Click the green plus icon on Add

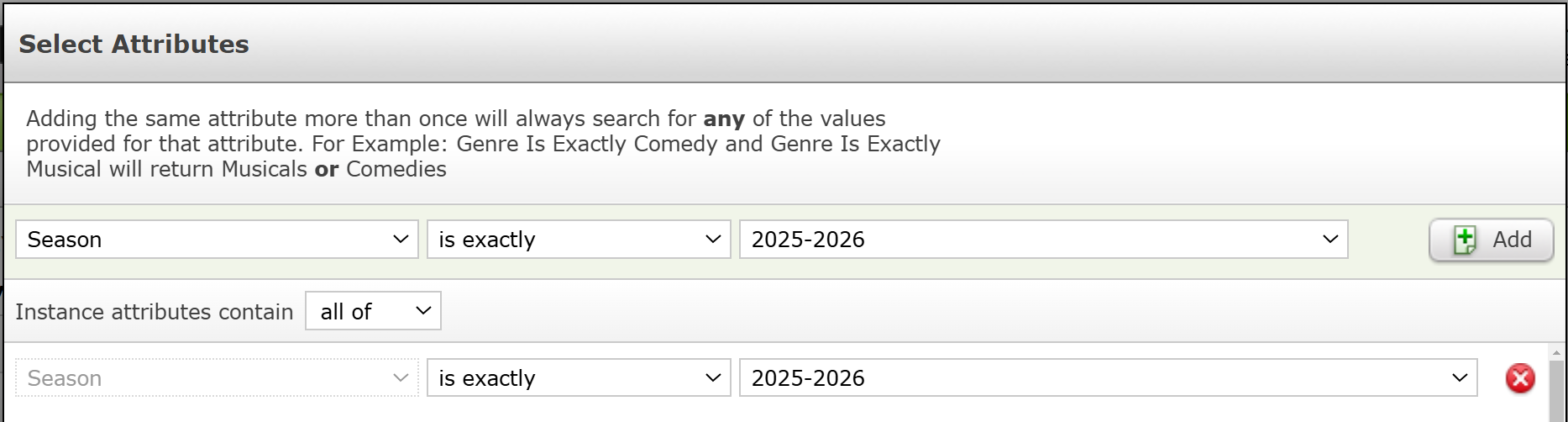point(1465,240)
